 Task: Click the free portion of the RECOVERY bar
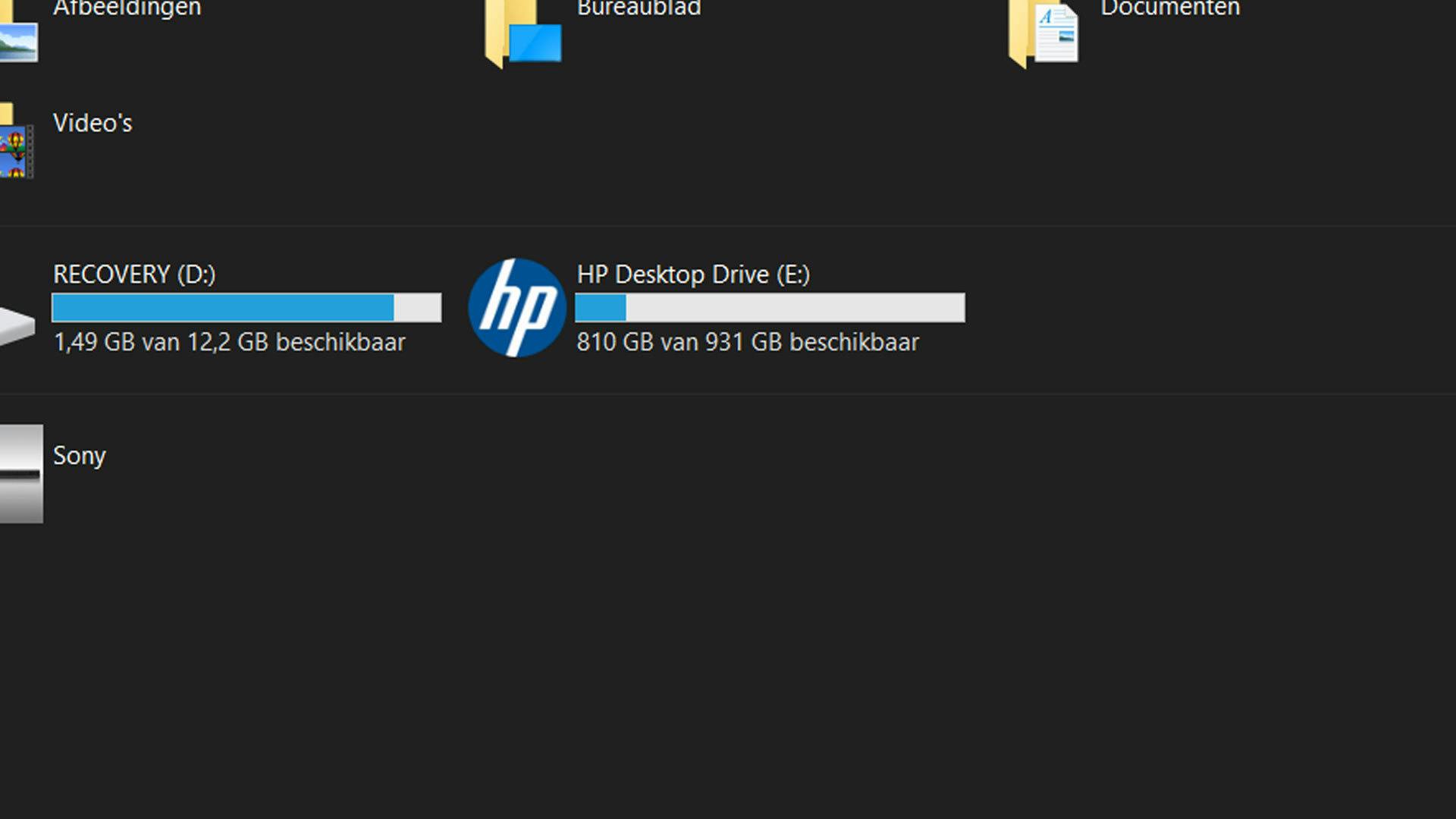point(417,308)
